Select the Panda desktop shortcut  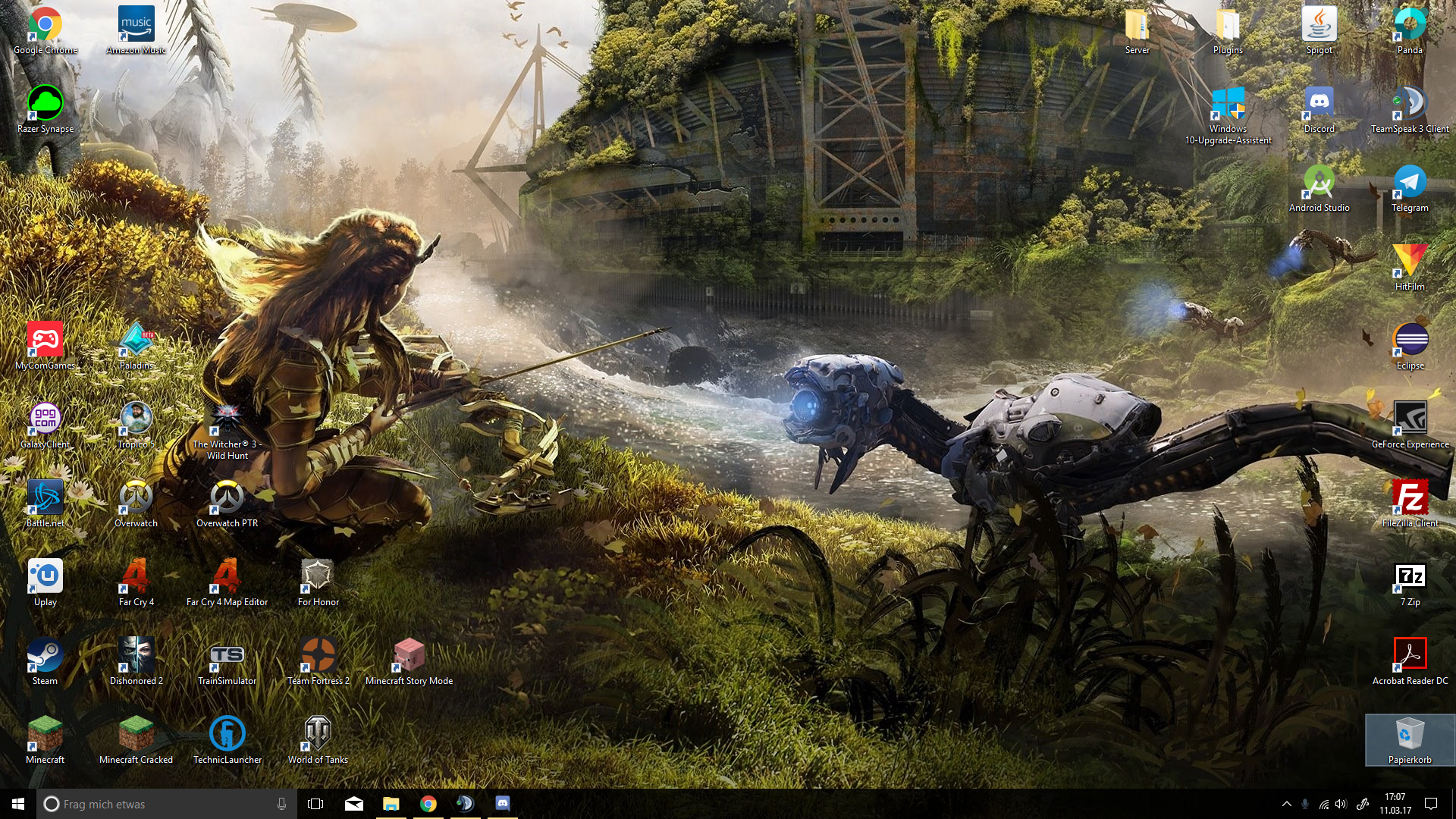[1410, 30]
